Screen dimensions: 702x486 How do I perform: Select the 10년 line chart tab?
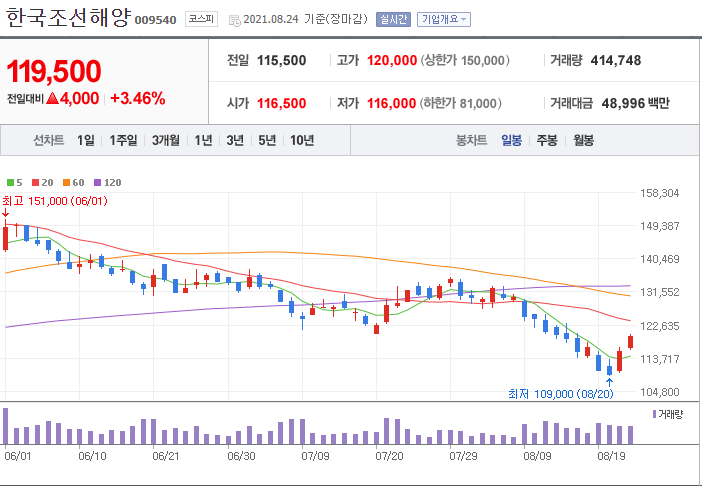click(302, 141)
